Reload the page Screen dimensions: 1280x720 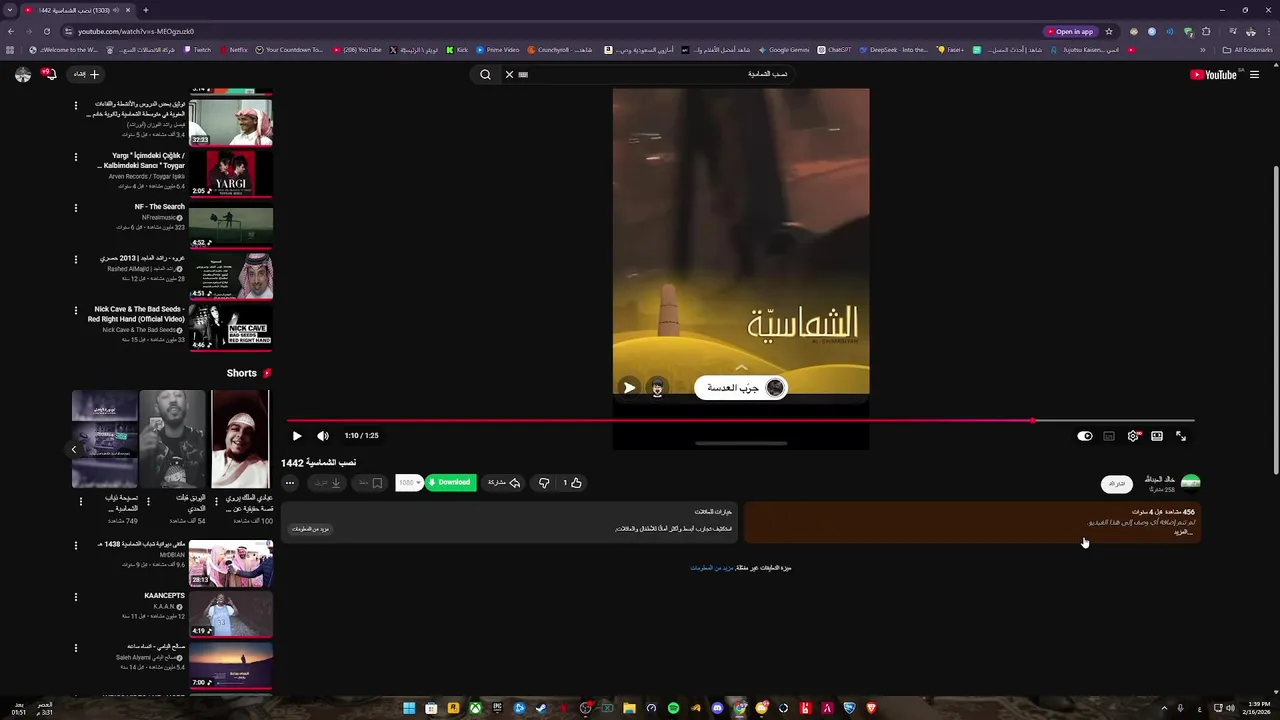46,31
